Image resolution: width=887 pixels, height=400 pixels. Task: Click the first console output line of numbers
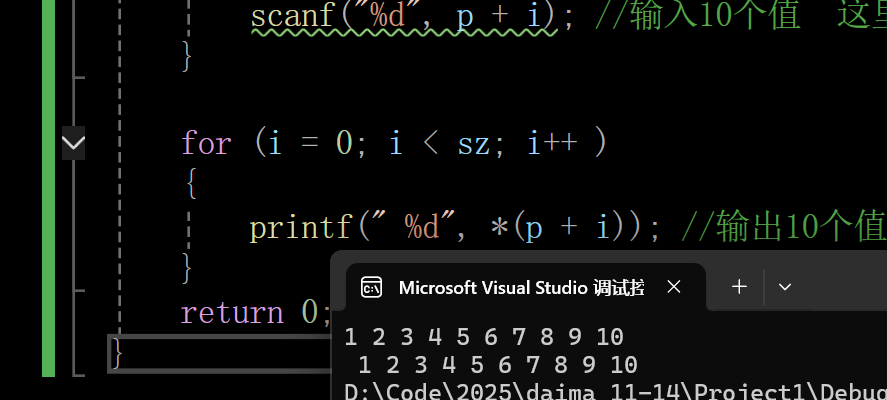[484, 337]
